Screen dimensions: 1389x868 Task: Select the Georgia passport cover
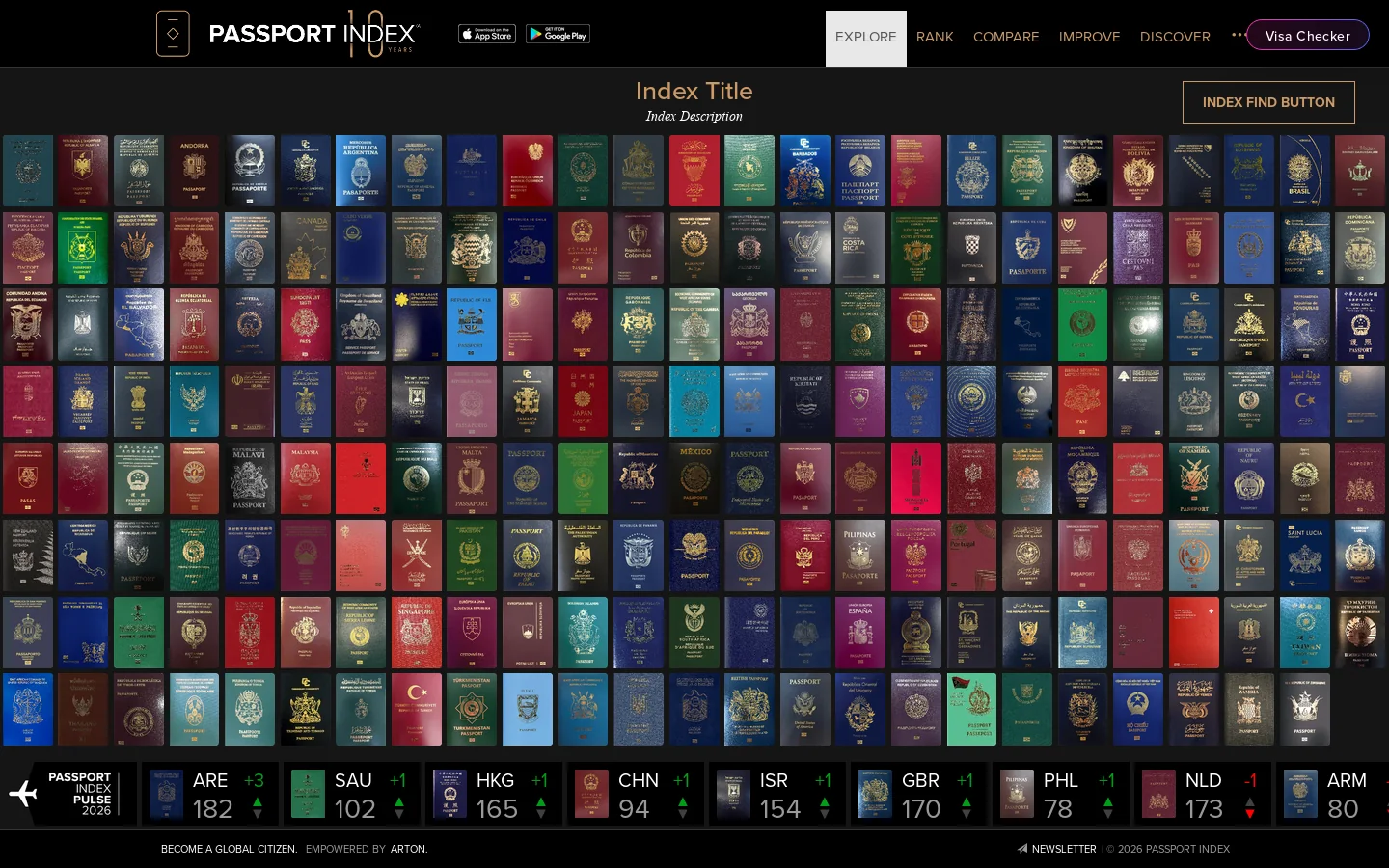[x=749, y=324]
